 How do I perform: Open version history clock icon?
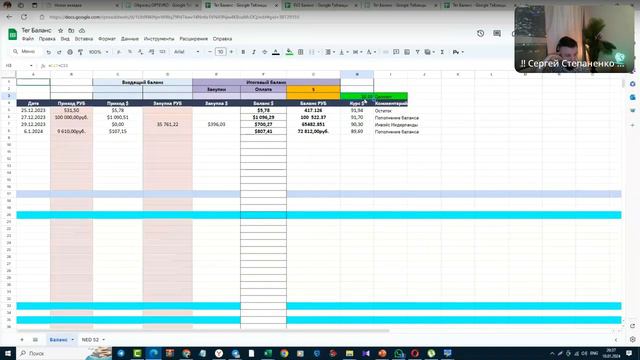pos(480,33)
